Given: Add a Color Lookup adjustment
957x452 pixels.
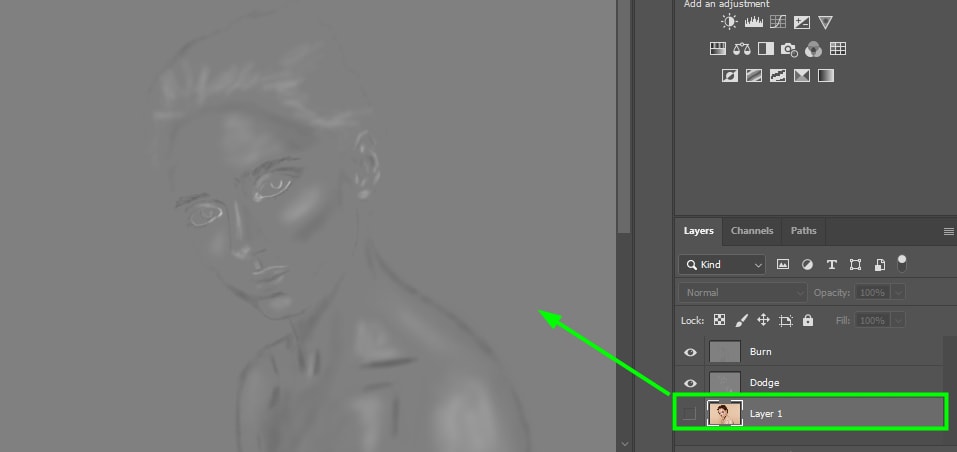Looking at the screenshot, I should pos(837,49).
